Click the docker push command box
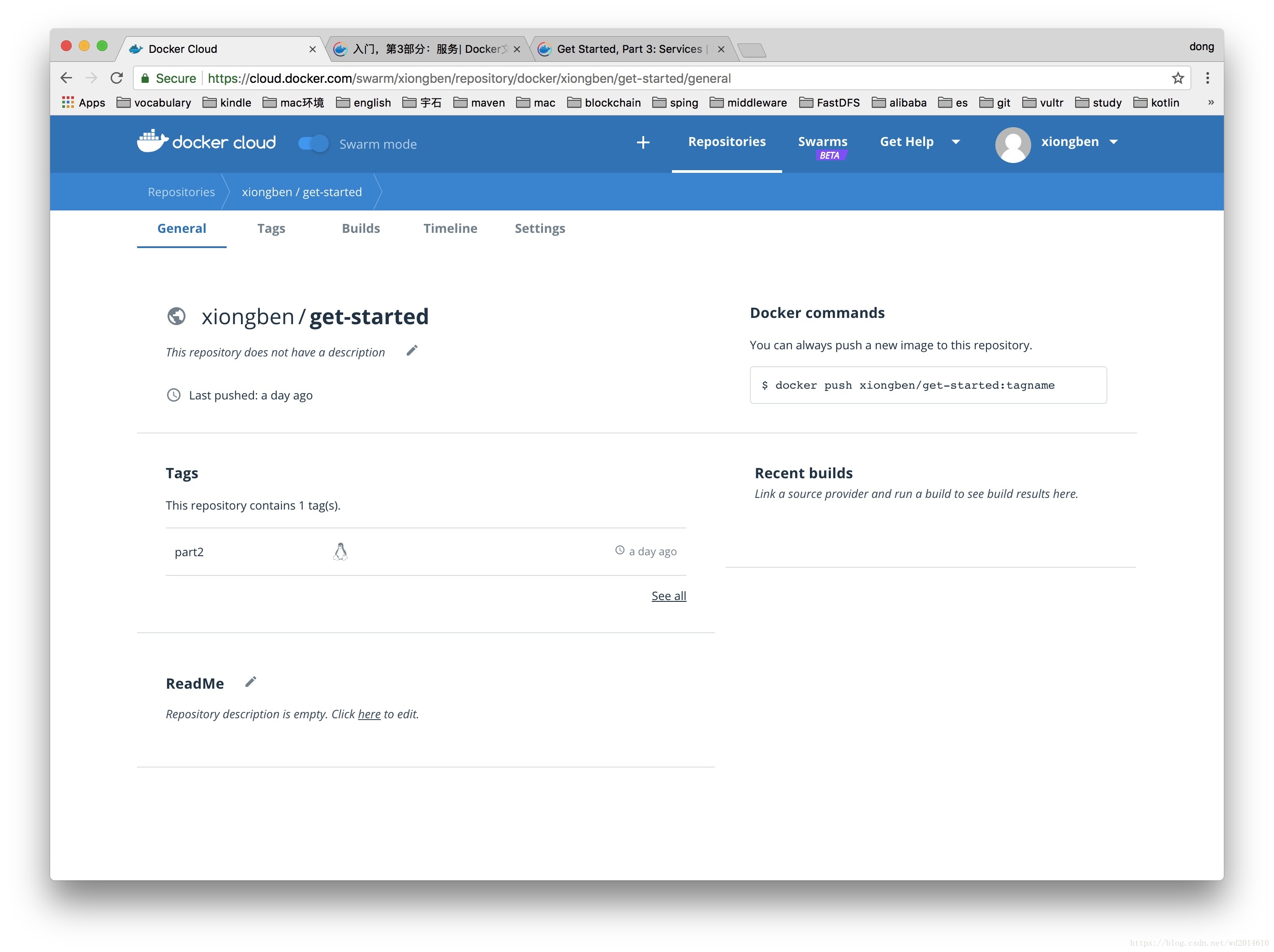Screen dimensions: 1274x952 928,385
